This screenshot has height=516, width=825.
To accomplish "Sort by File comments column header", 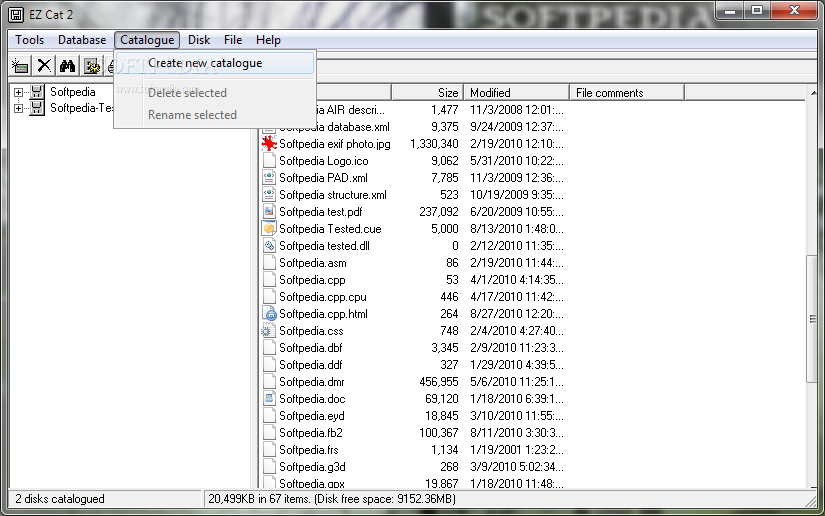I will coord(627,93).
